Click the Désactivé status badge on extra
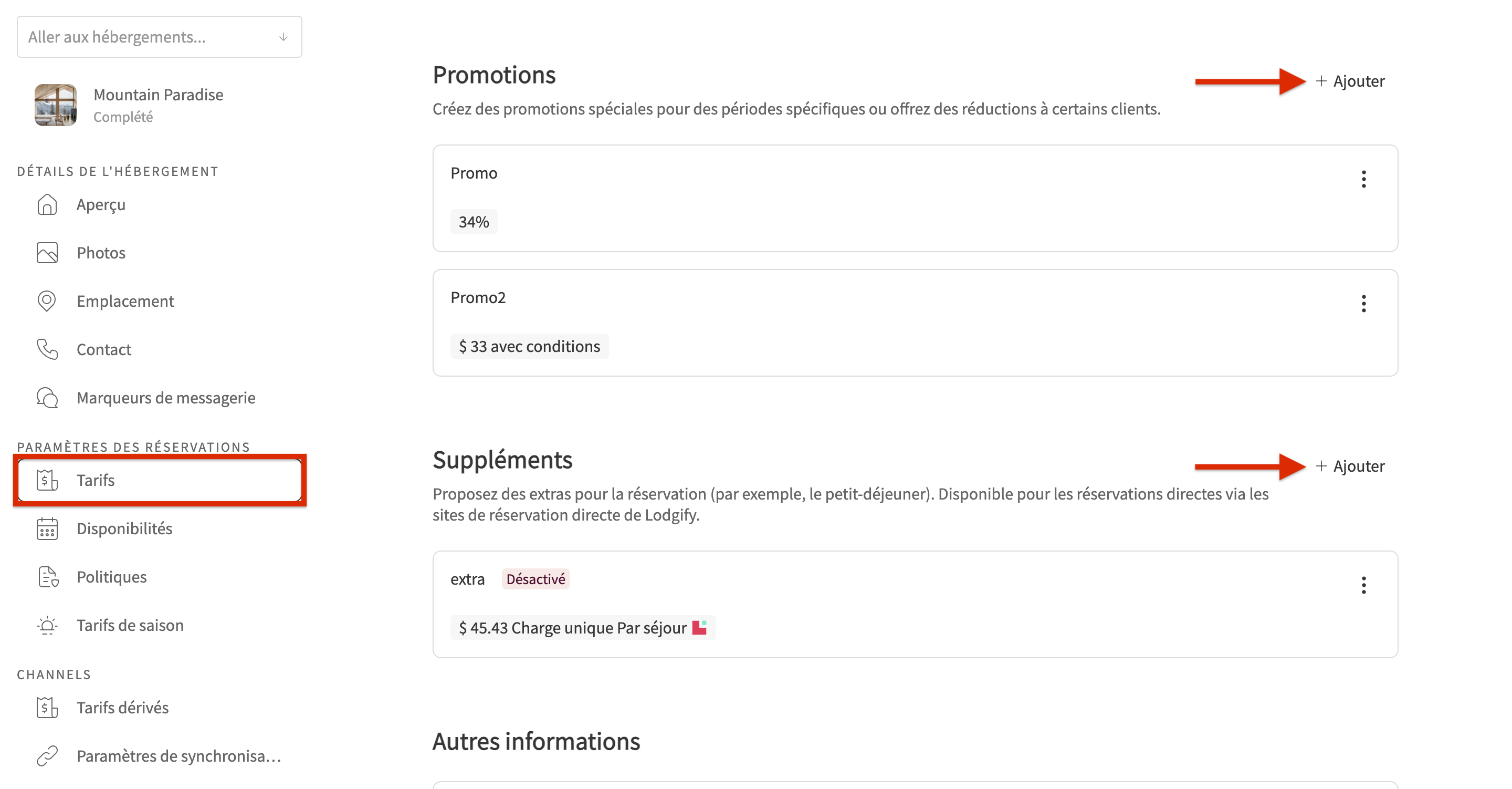Screen dimensions: 1512x789 point(535,579)
